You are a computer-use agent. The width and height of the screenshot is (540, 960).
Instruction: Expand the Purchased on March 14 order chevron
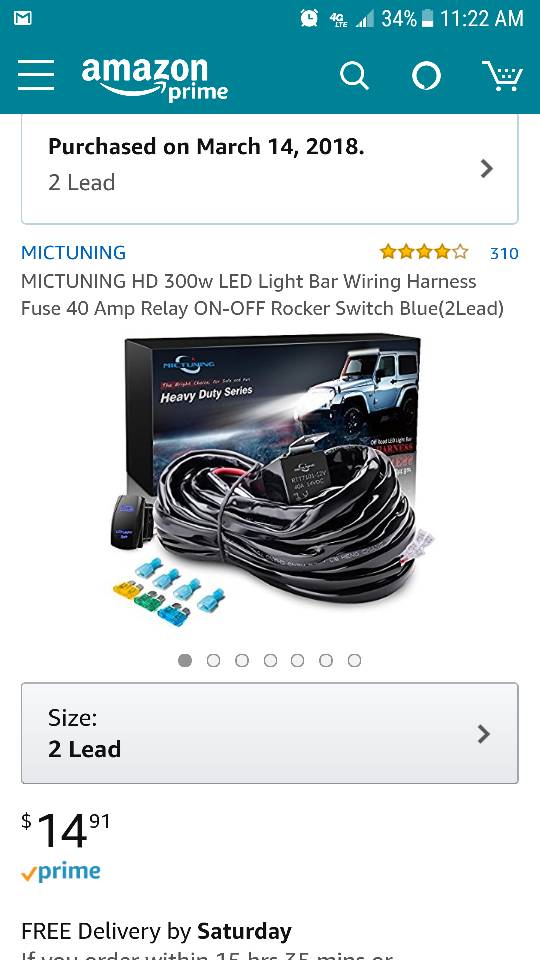(487, 168)
